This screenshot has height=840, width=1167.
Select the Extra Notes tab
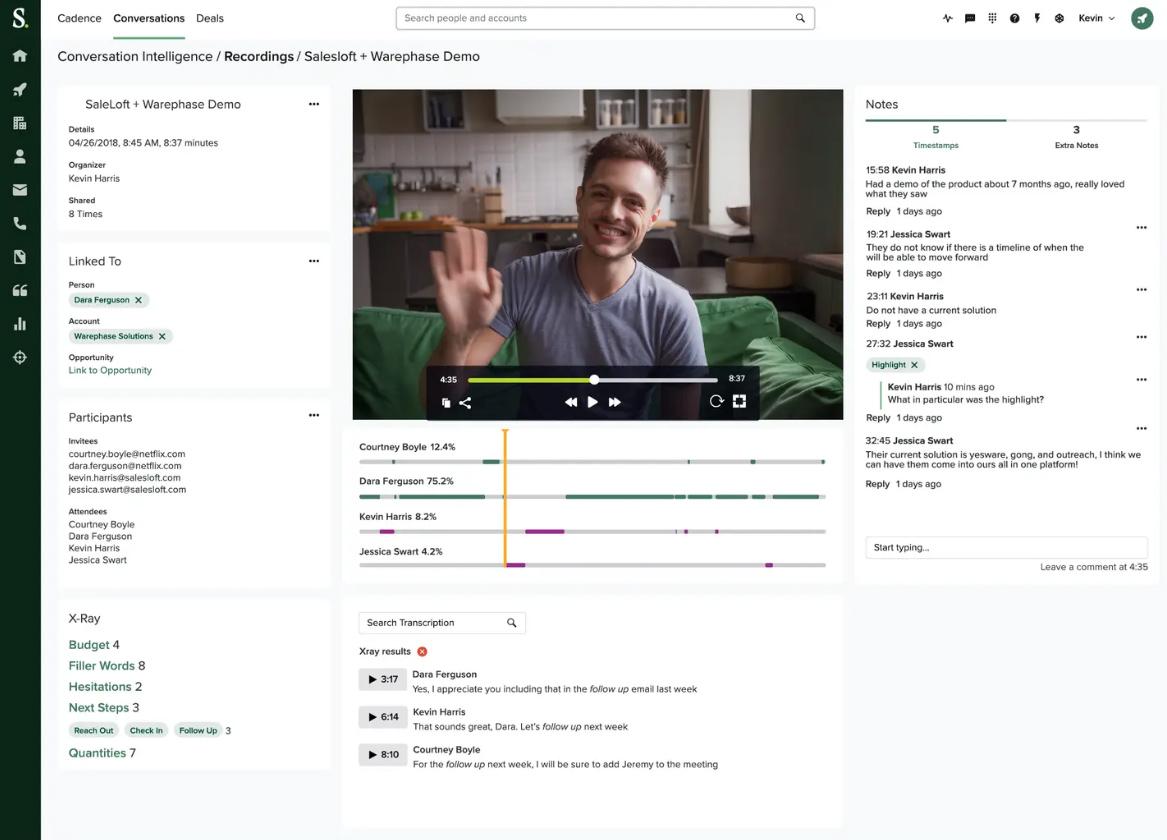pos(1076,137)
